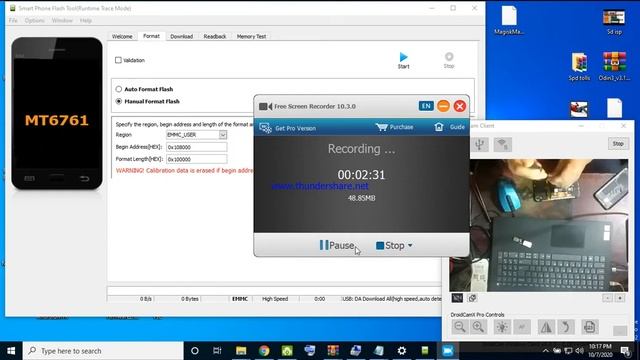Screen dimensions: 640x360
Task: Select the USB connection icon in DroidCam Client
Action: tap(480, 144)
